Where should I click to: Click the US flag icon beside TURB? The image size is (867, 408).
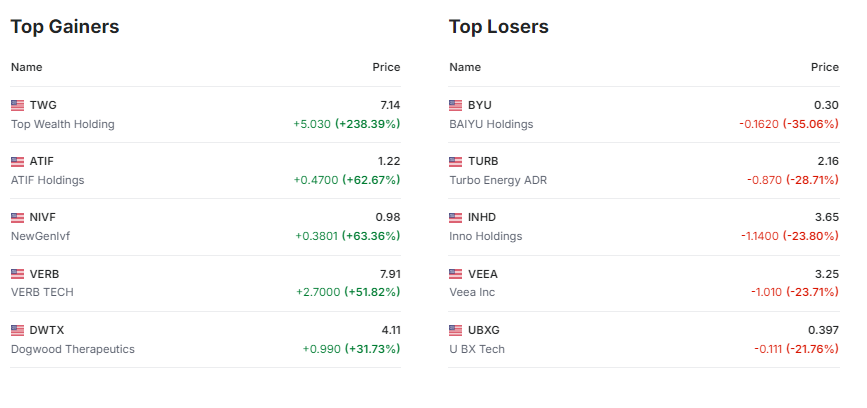tap(456, 161)
